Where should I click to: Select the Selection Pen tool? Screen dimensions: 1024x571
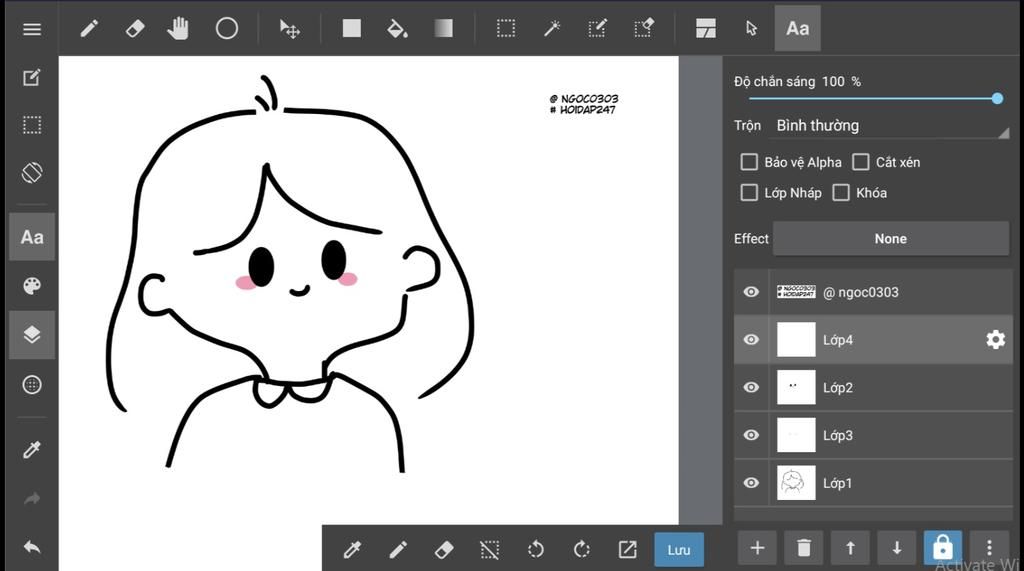coord(597,28)
